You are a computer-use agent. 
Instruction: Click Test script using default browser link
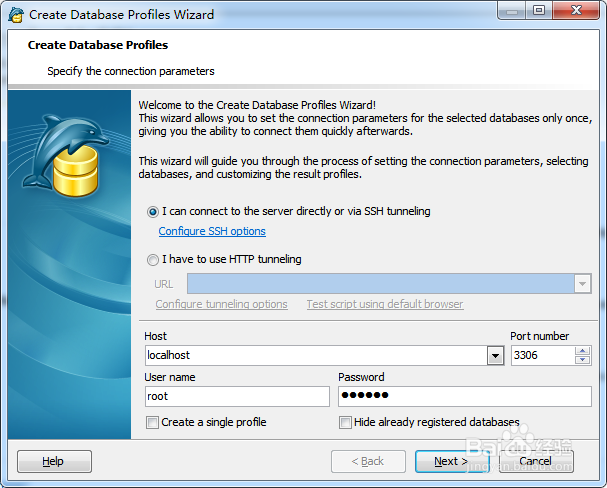(385, 304)
